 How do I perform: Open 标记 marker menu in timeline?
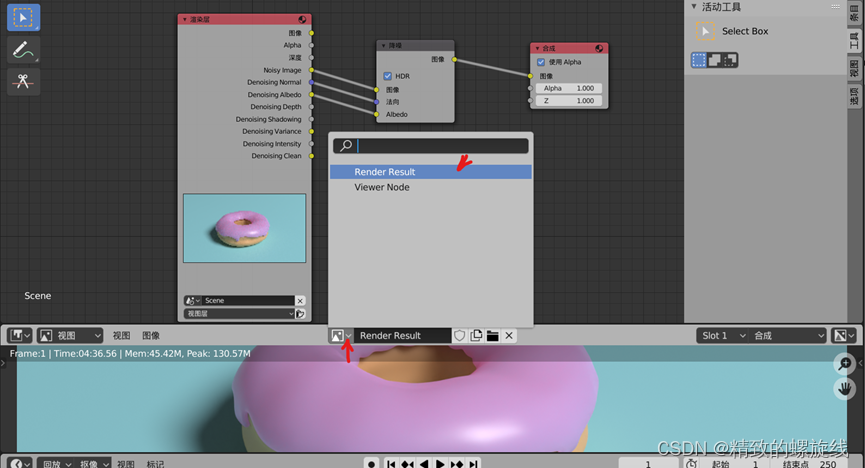pos(155,464)
